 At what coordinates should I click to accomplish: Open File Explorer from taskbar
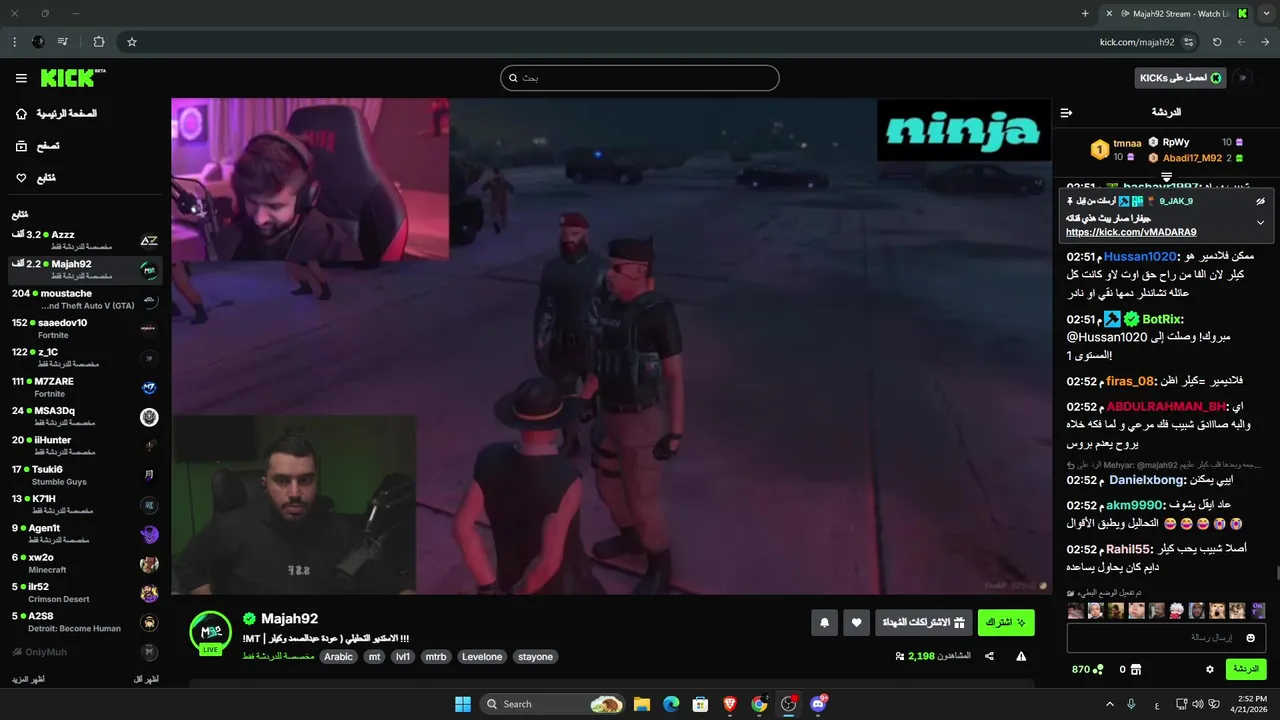(x=642, y=704)
